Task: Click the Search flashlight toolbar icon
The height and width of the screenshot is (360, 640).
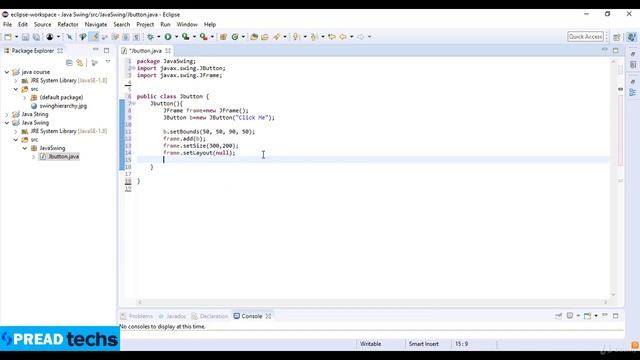Action: (277, 37)
